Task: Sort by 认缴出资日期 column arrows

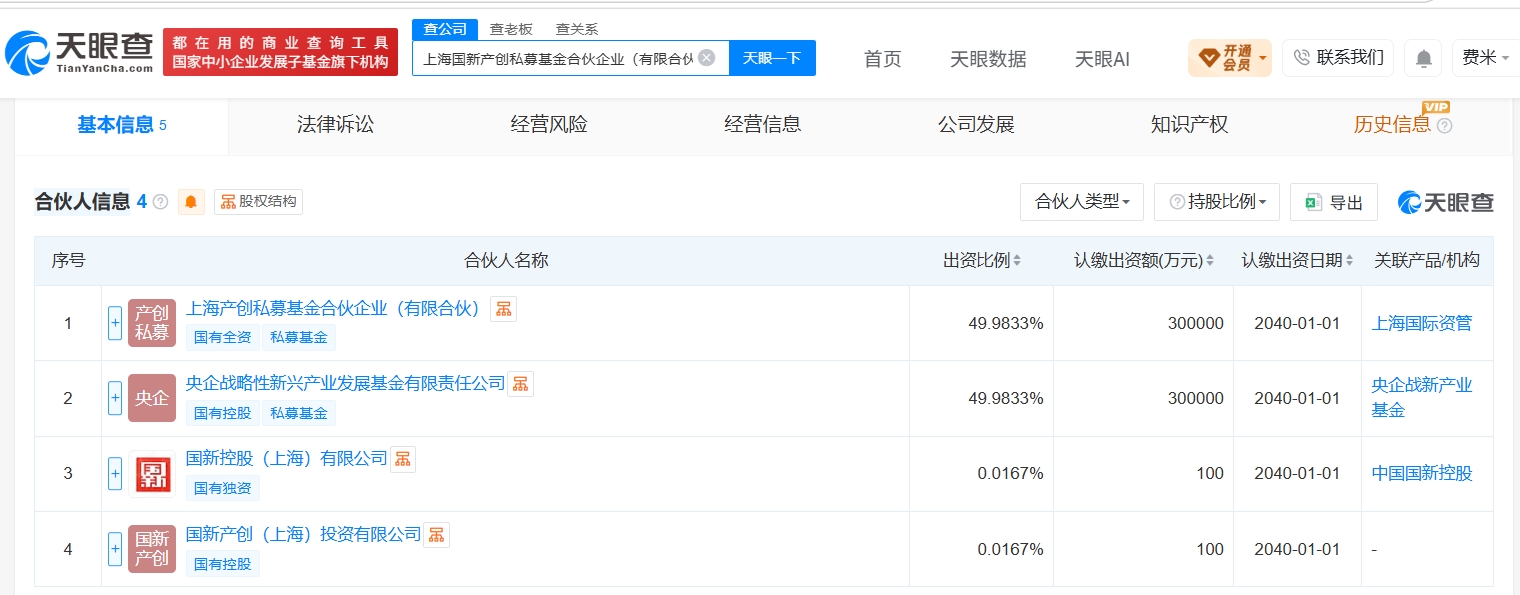Action: (1350, 261)
